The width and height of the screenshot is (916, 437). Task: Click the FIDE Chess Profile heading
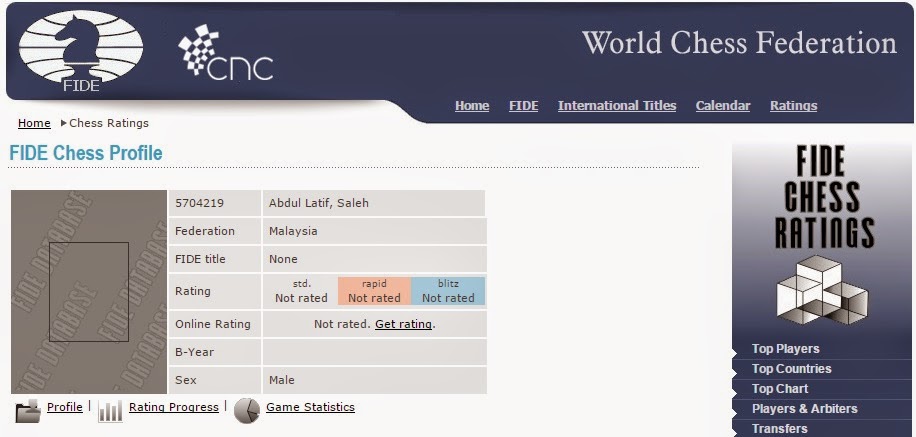(86, 153)
